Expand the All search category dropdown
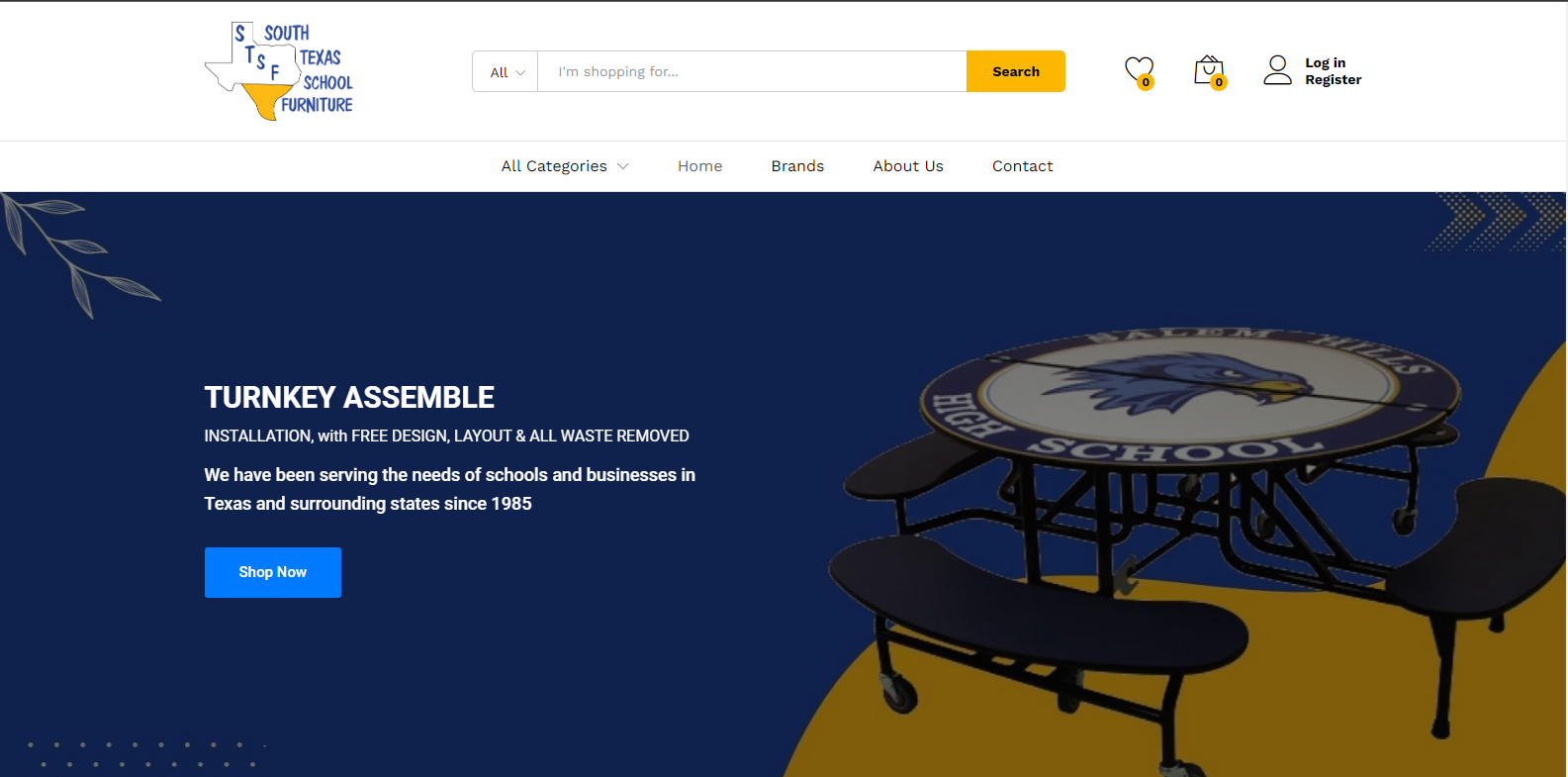 tap(506, 71)
